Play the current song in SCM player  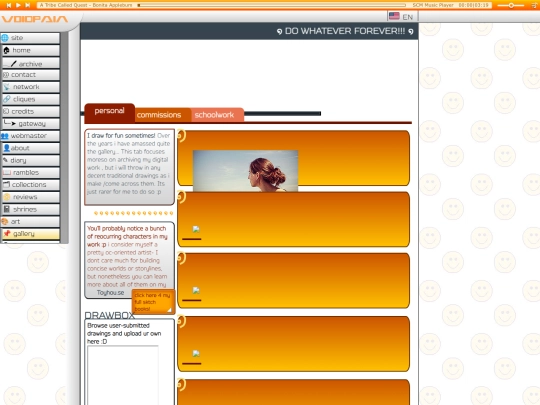point(18,5)
